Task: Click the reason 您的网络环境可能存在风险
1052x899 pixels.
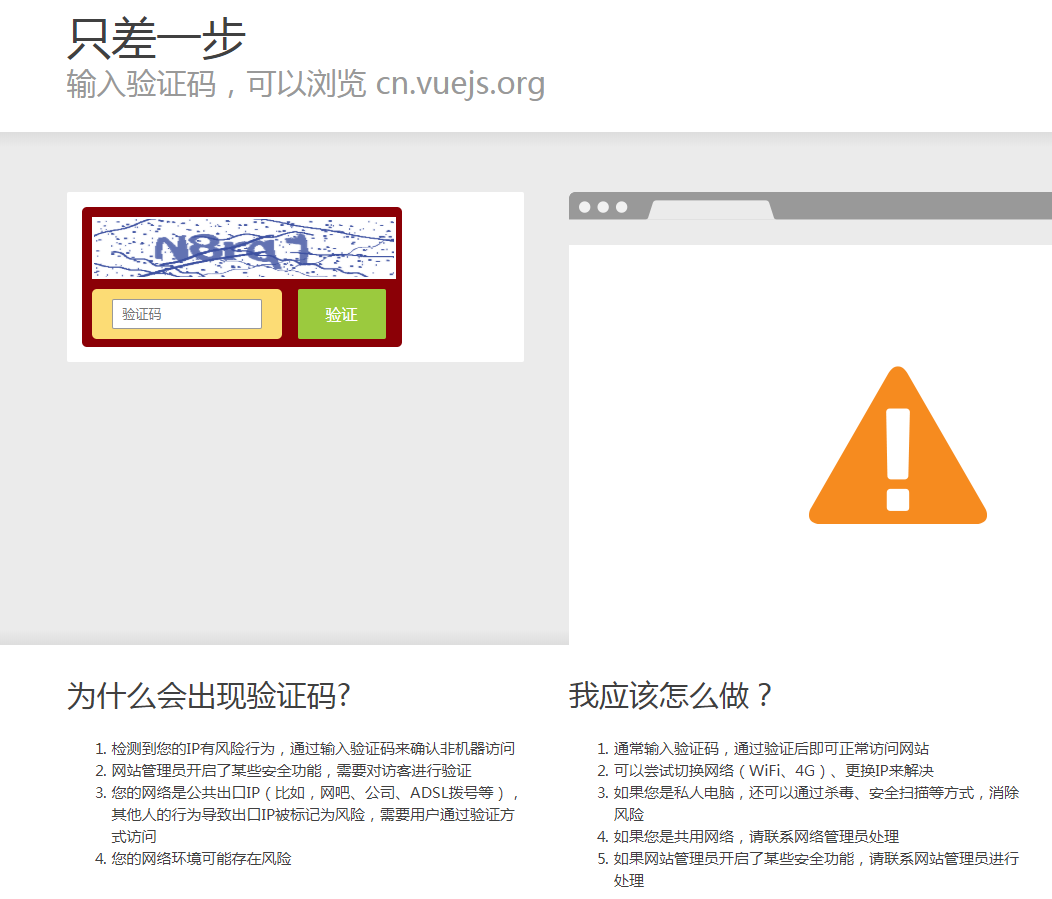Action: point(201,858)
